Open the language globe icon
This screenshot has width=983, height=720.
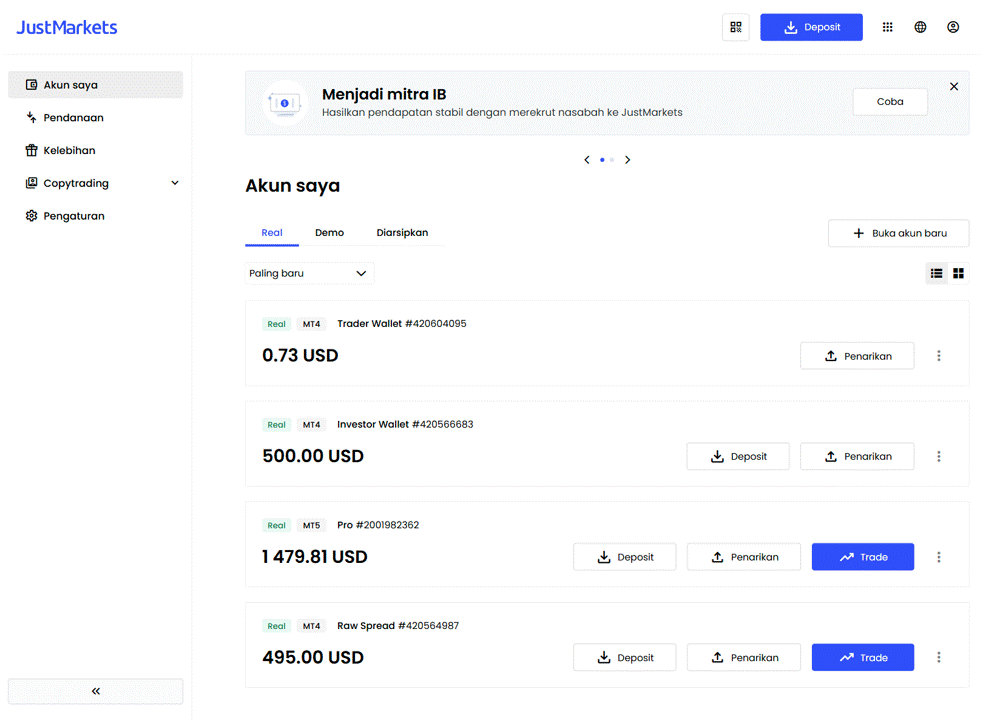pyautogui.click(x=920, y=27)
